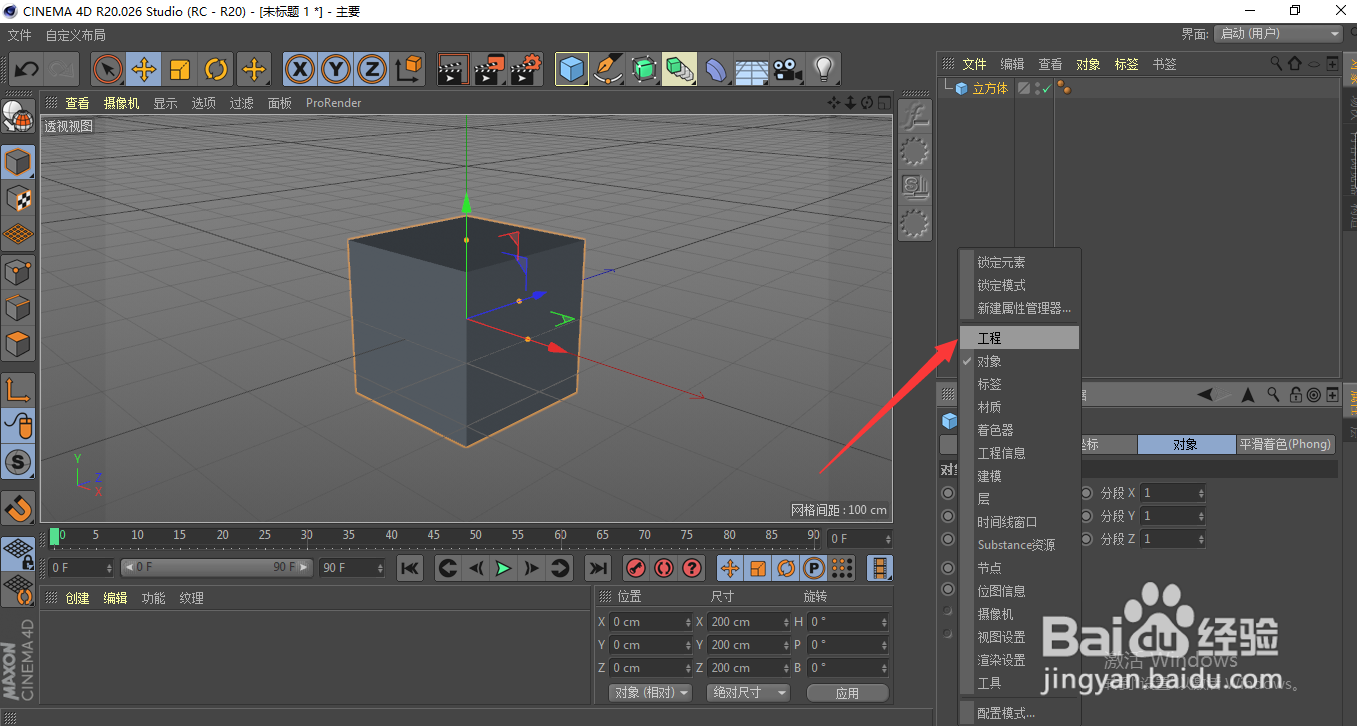Add a Light object

[823, 69]
